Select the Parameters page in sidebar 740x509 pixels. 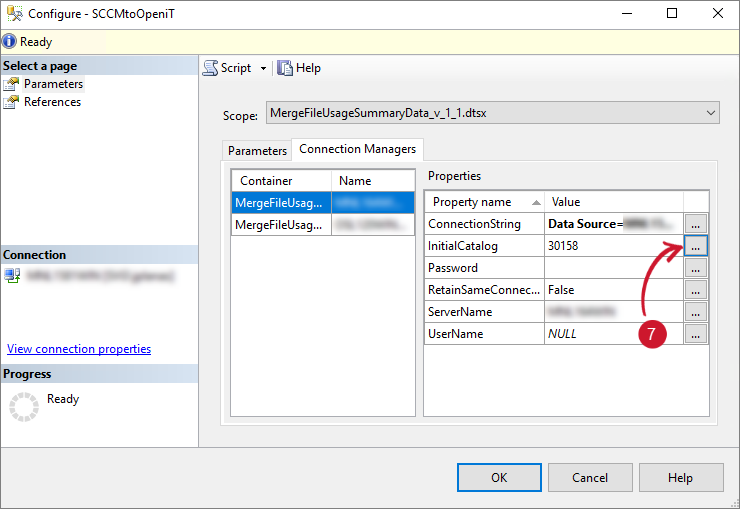click(x=53, y=84)
